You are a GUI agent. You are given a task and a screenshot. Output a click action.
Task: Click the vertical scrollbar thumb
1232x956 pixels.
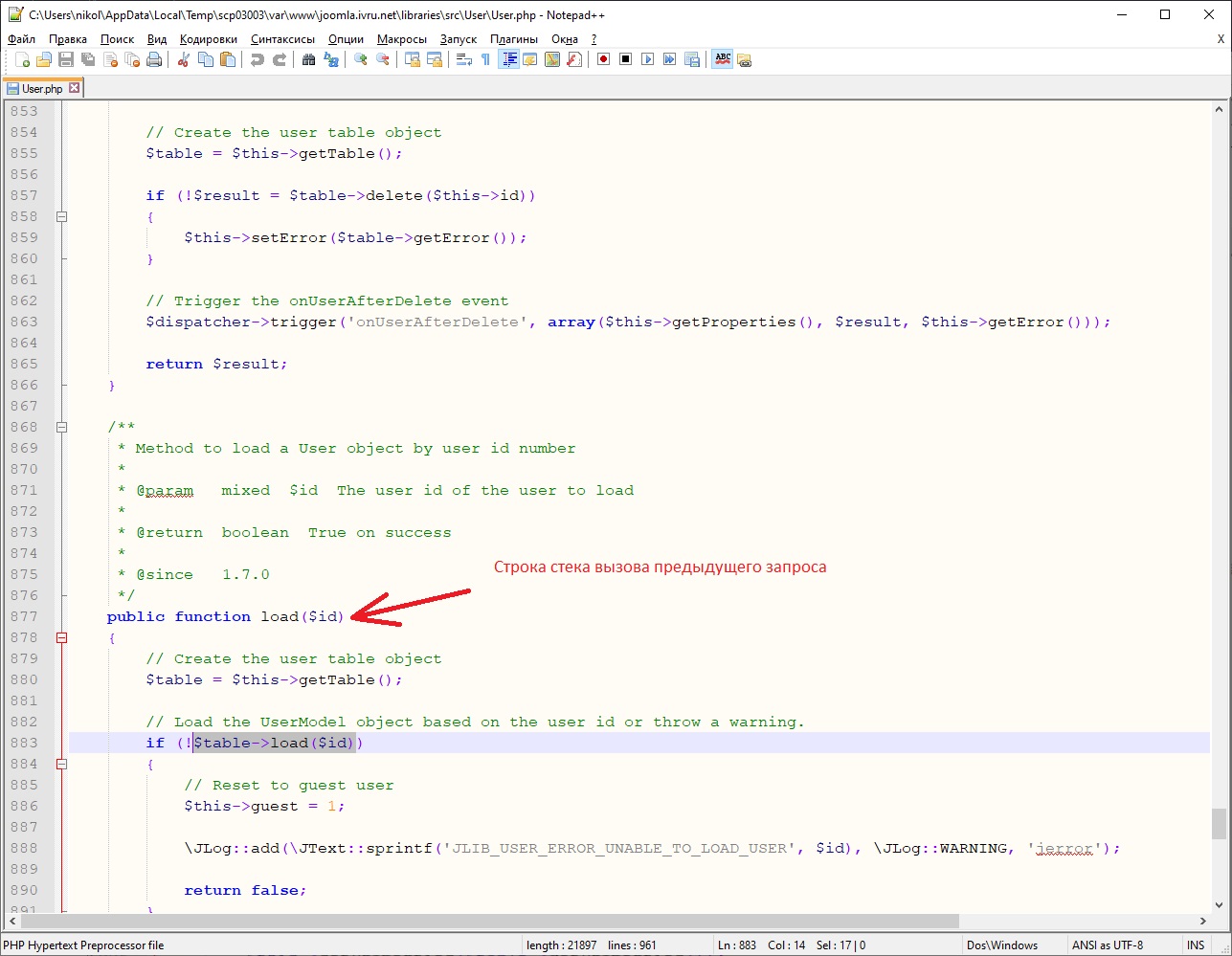[1219, 822]
